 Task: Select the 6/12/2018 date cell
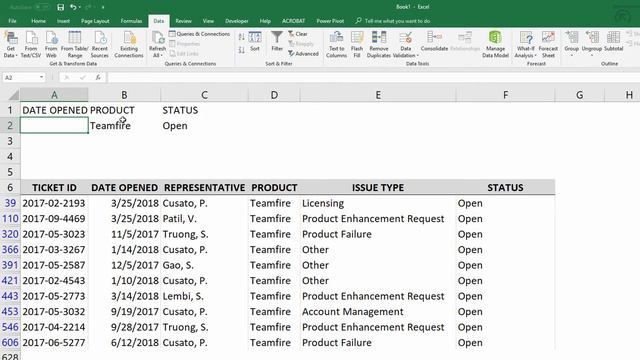[x=124, y=342]
